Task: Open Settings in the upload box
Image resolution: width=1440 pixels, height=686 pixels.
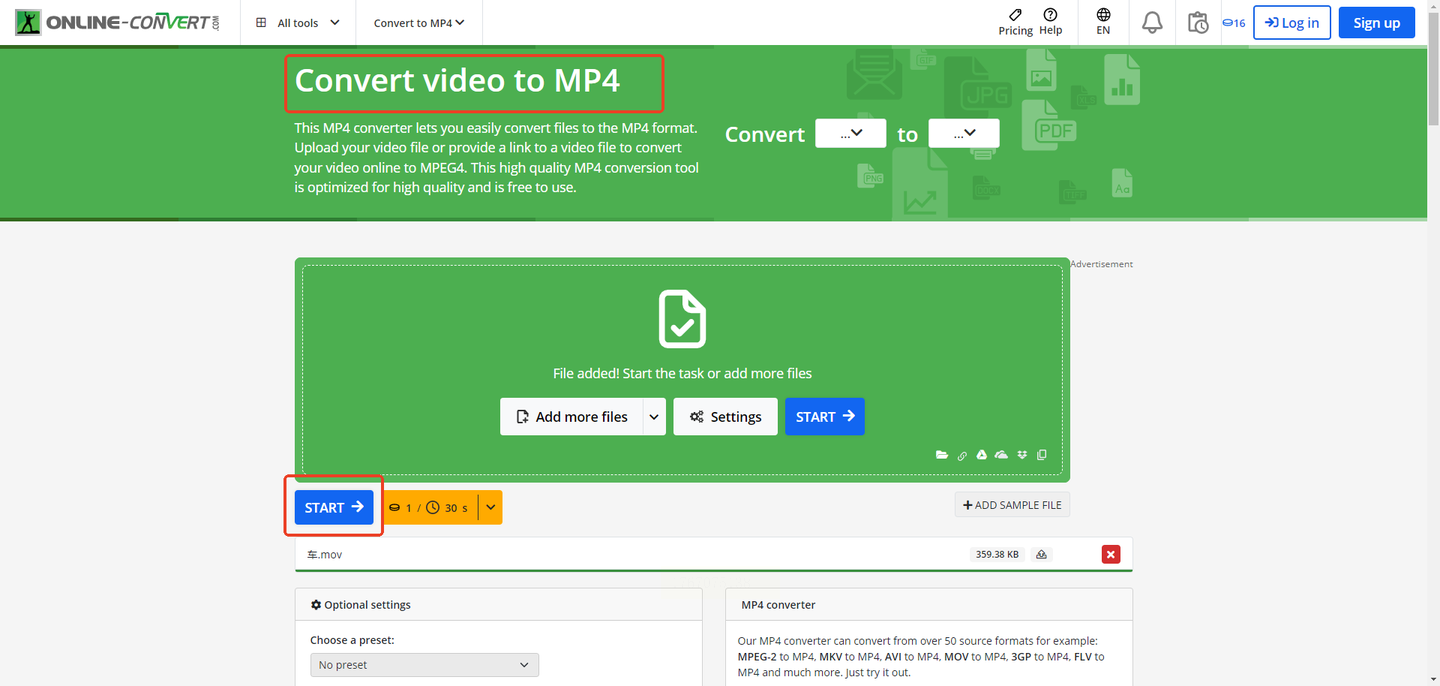Action: (725, 417)
